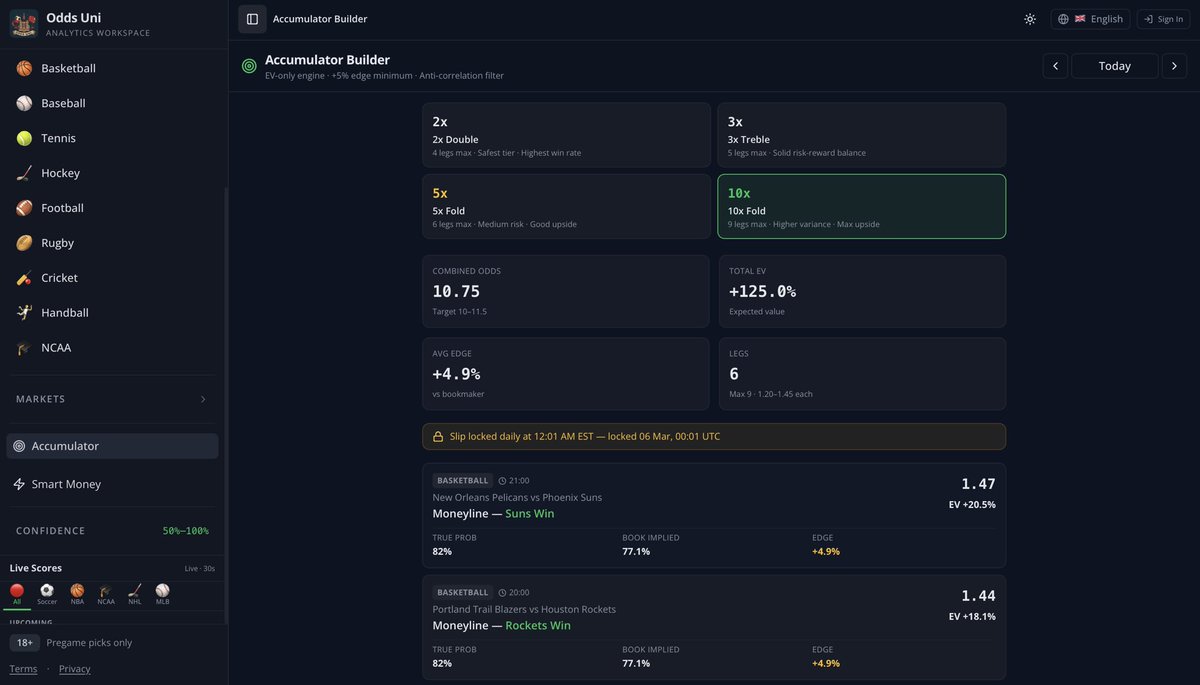
Task: Click the Sign In button
Action: click(x=1164, y=19)
